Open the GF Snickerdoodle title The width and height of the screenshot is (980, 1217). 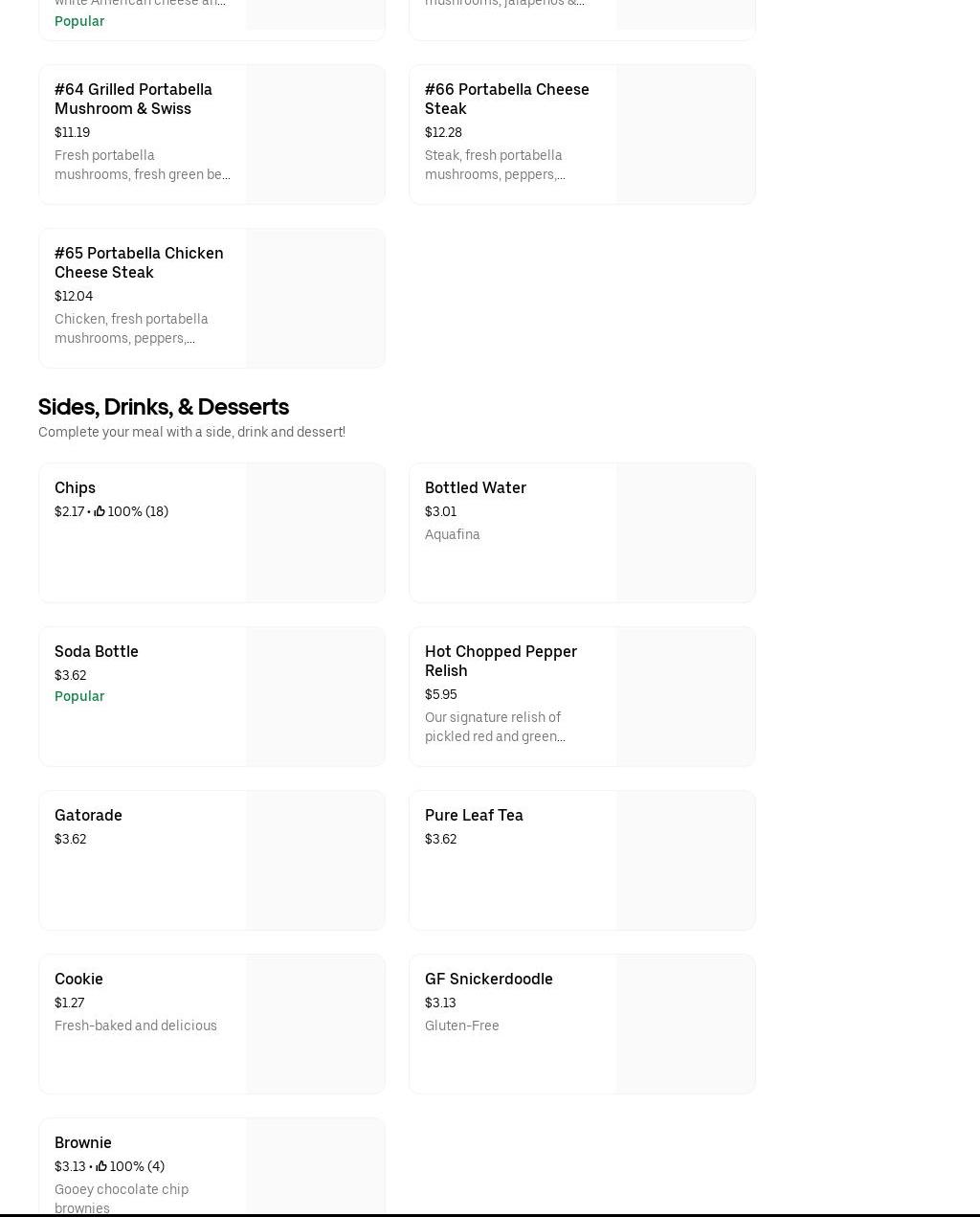point(488,979)
